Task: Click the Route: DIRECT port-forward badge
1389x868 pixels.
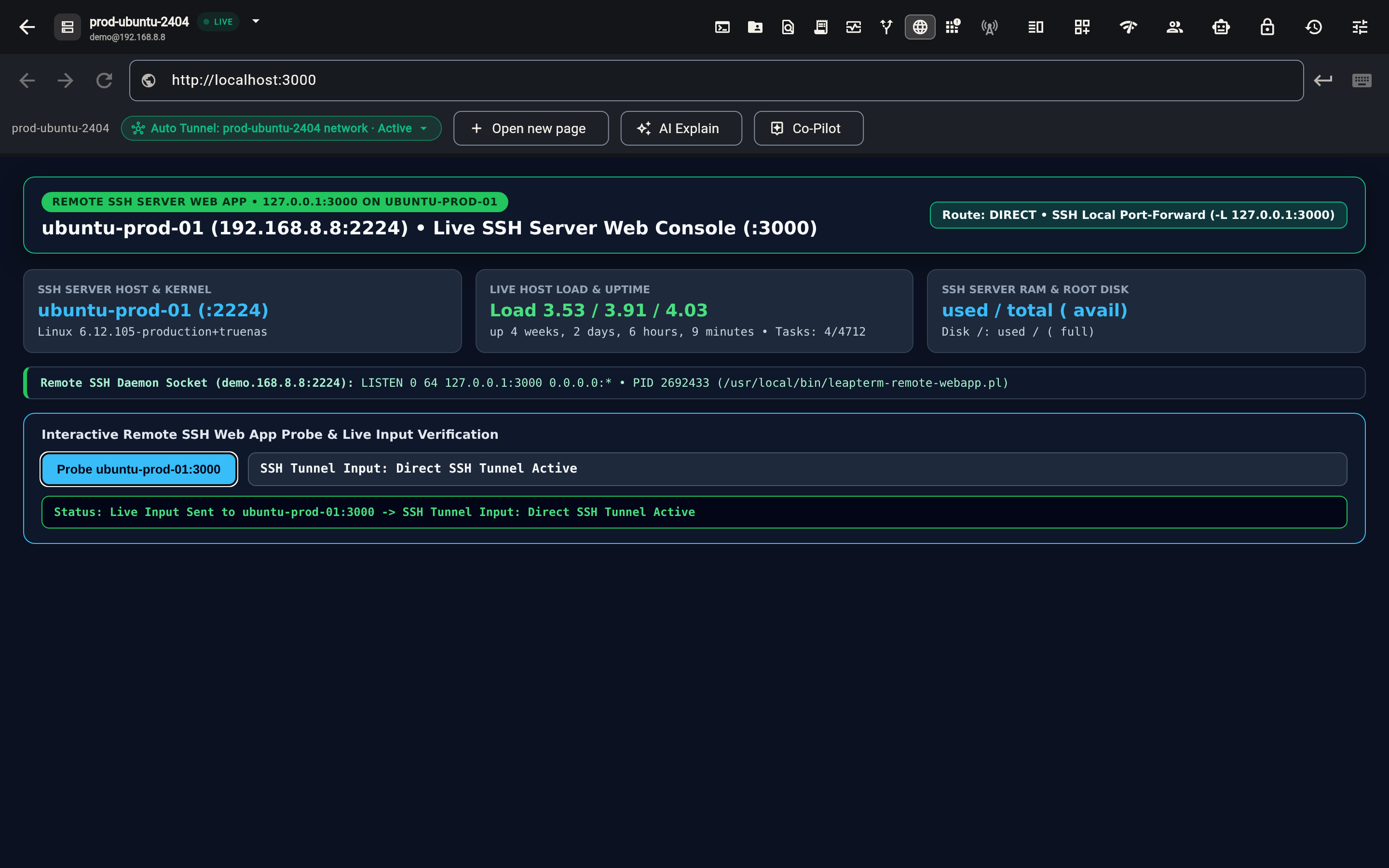Action: (1138, 215)
